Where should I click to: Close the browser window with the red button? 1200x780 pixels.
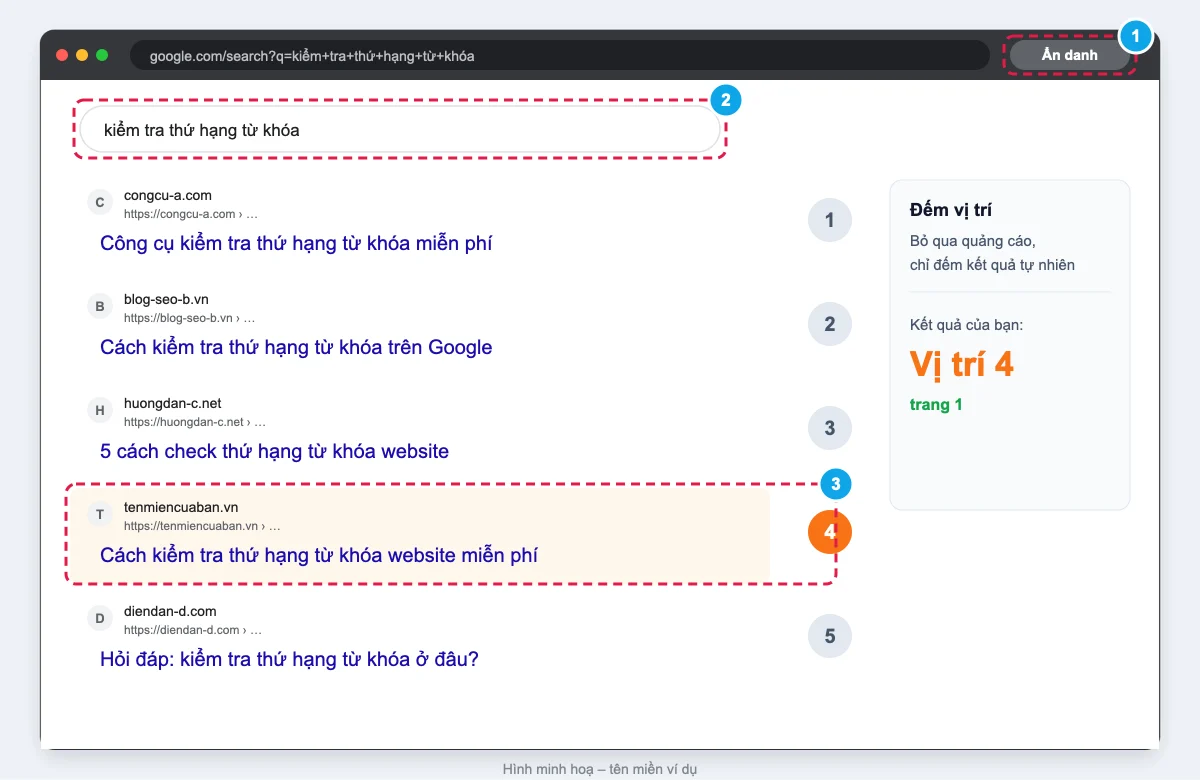62,55
